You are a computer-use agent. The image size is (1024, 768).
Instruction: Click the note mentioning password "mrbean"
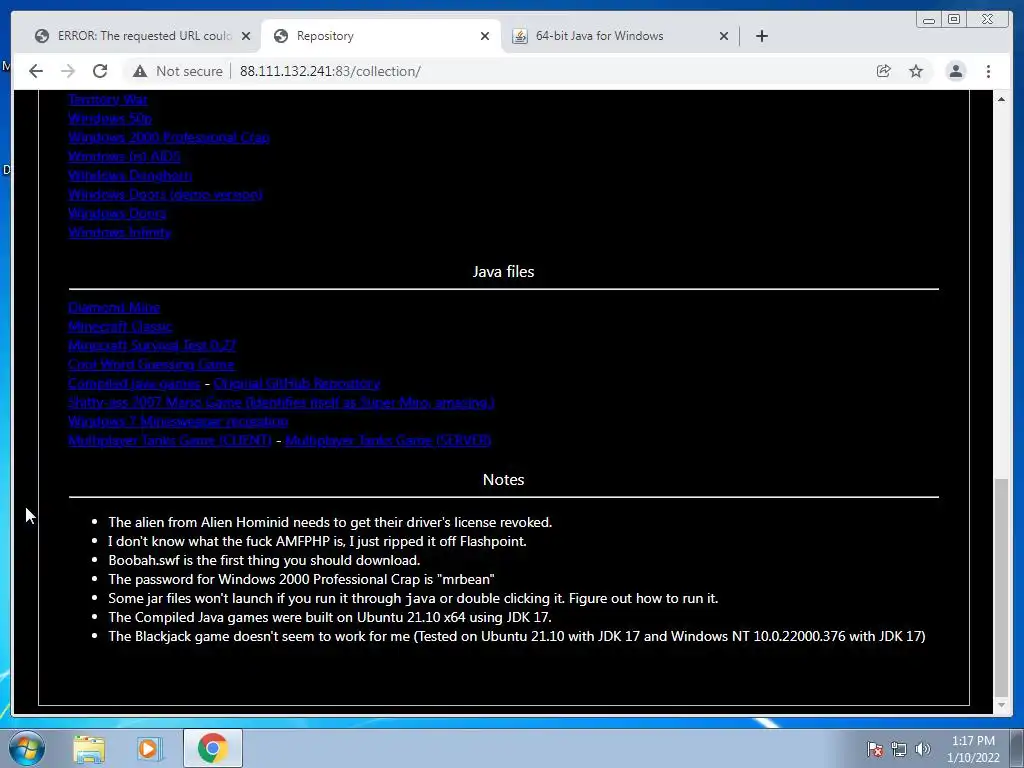tap(301, 579)
